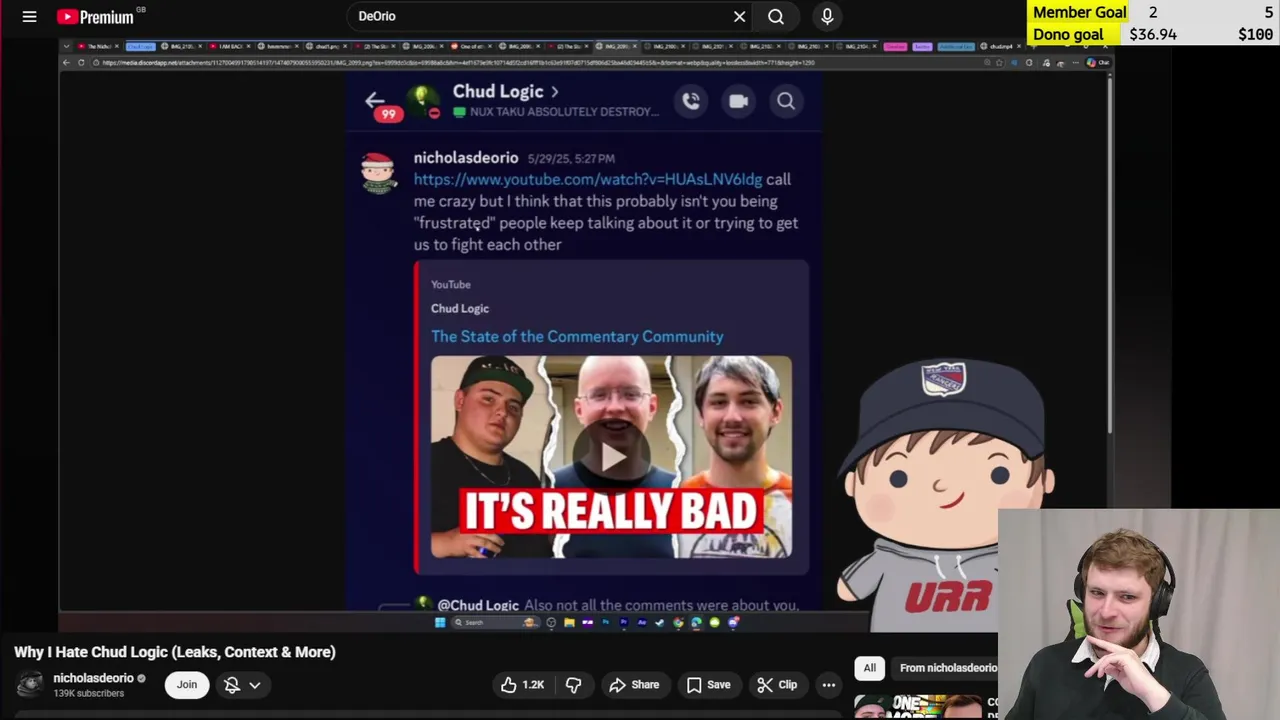Screen dimensions: 1280x720
Task: Clear the search query with X
Action: pyautogui.click(x=739, y=16)
